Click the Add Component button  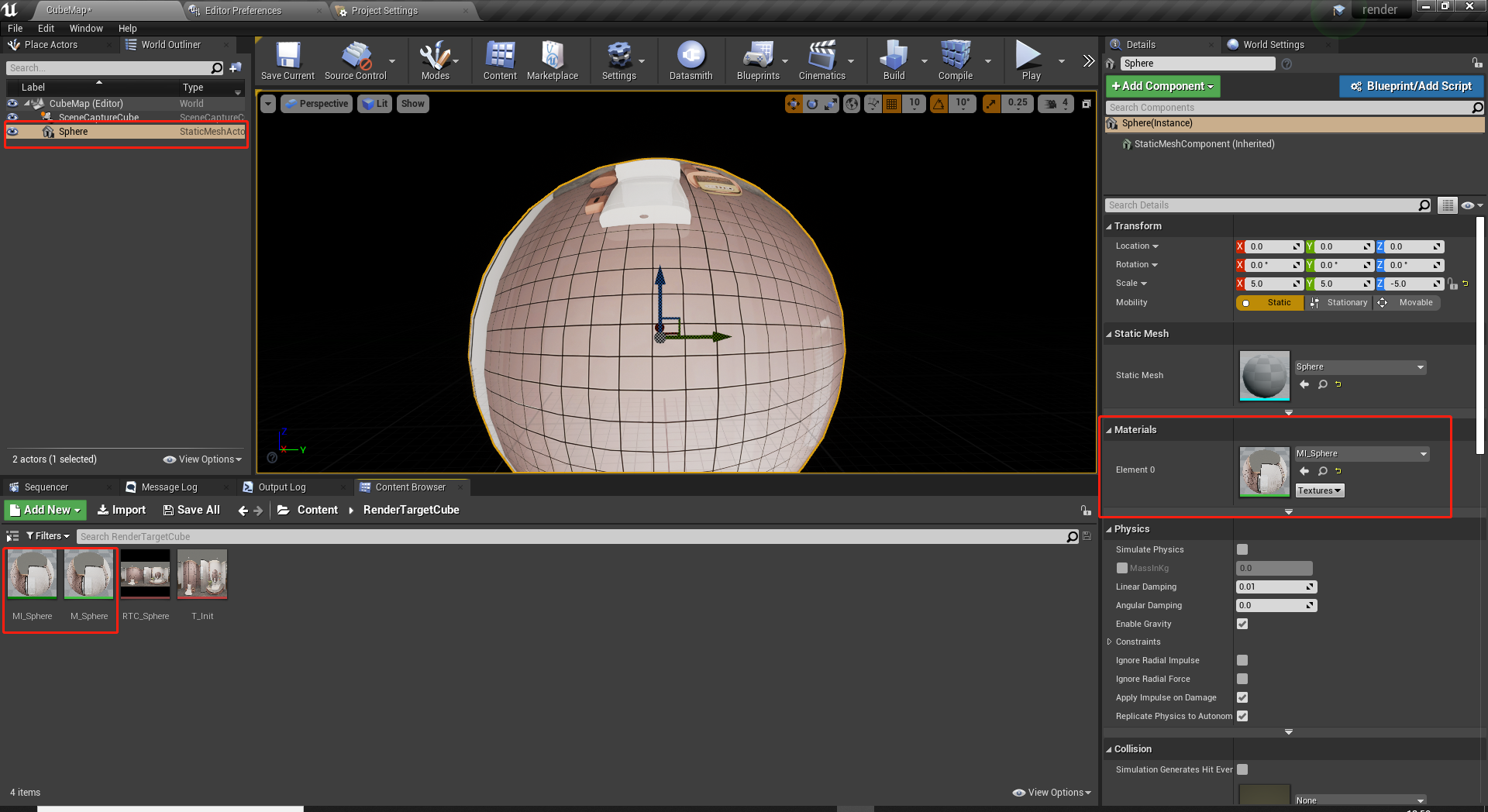(1162, 86)
